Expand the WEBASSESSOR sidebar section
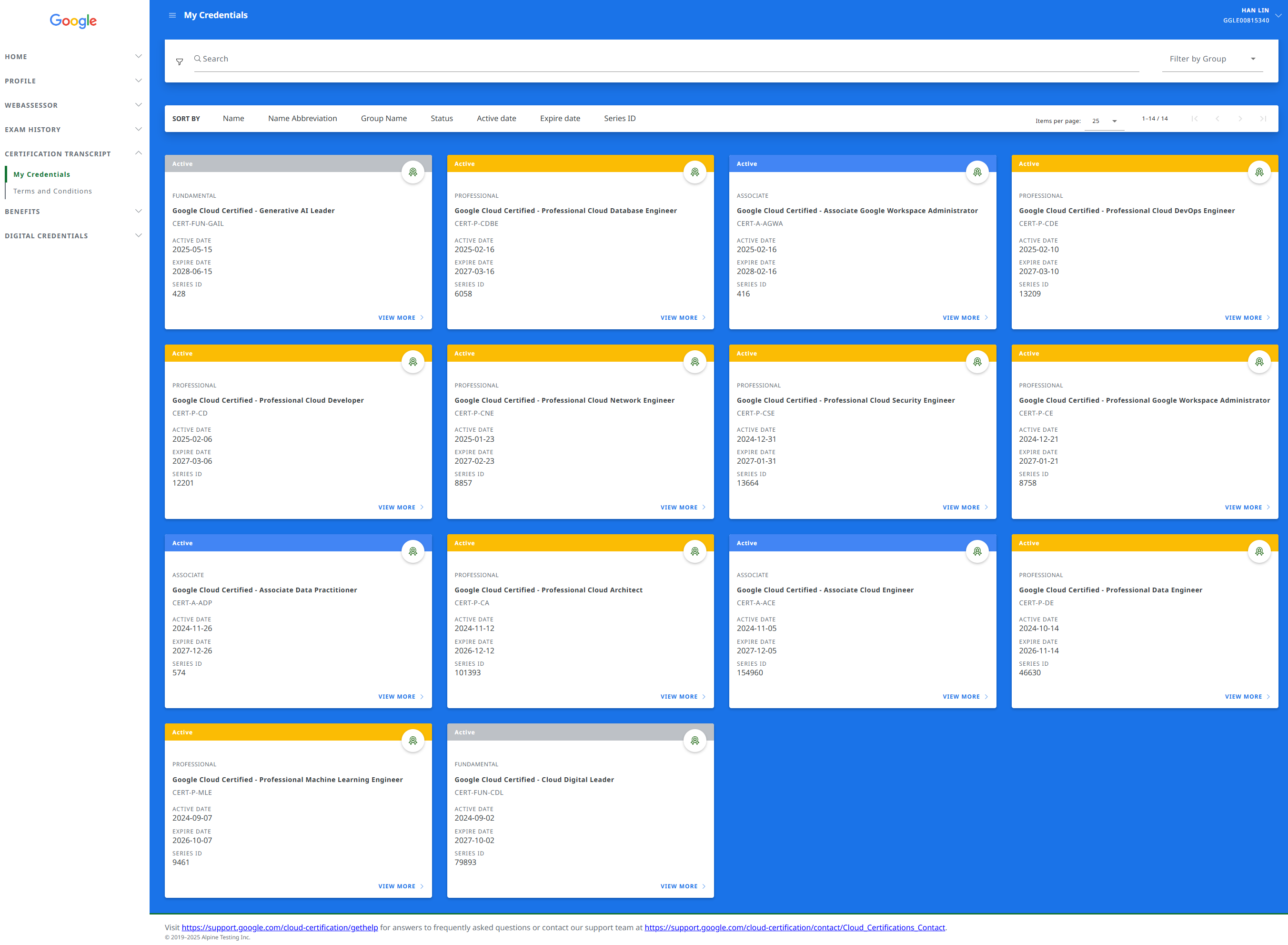The width and height of the screenshot is (1288, 945). coord(73,105)
